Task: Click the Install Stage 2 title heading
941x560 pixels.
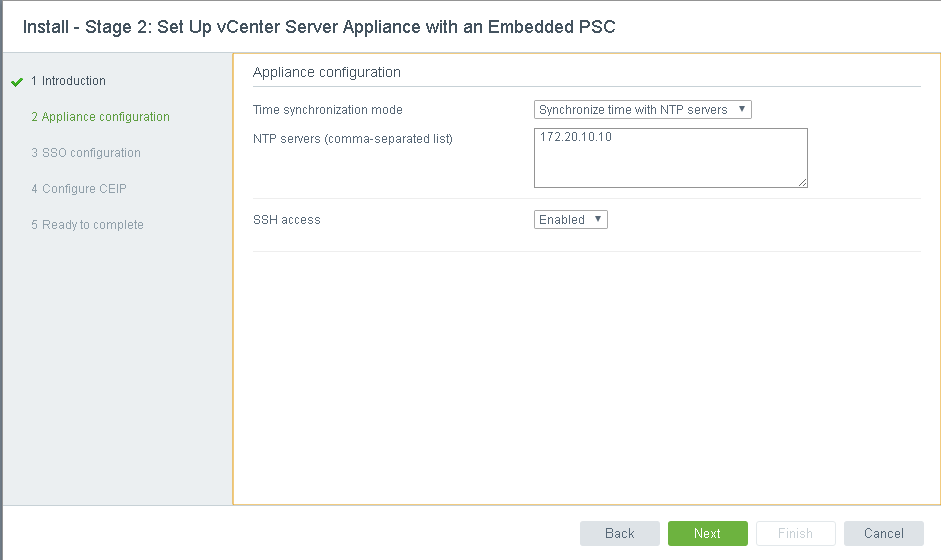Action: pos(319,27)
